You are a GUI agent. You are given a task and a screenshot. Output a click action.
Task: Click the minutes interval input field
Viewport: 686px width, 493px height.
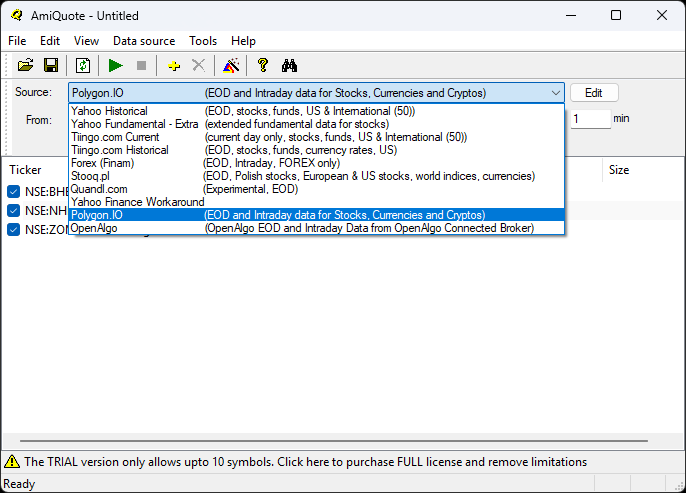[590, 119]
